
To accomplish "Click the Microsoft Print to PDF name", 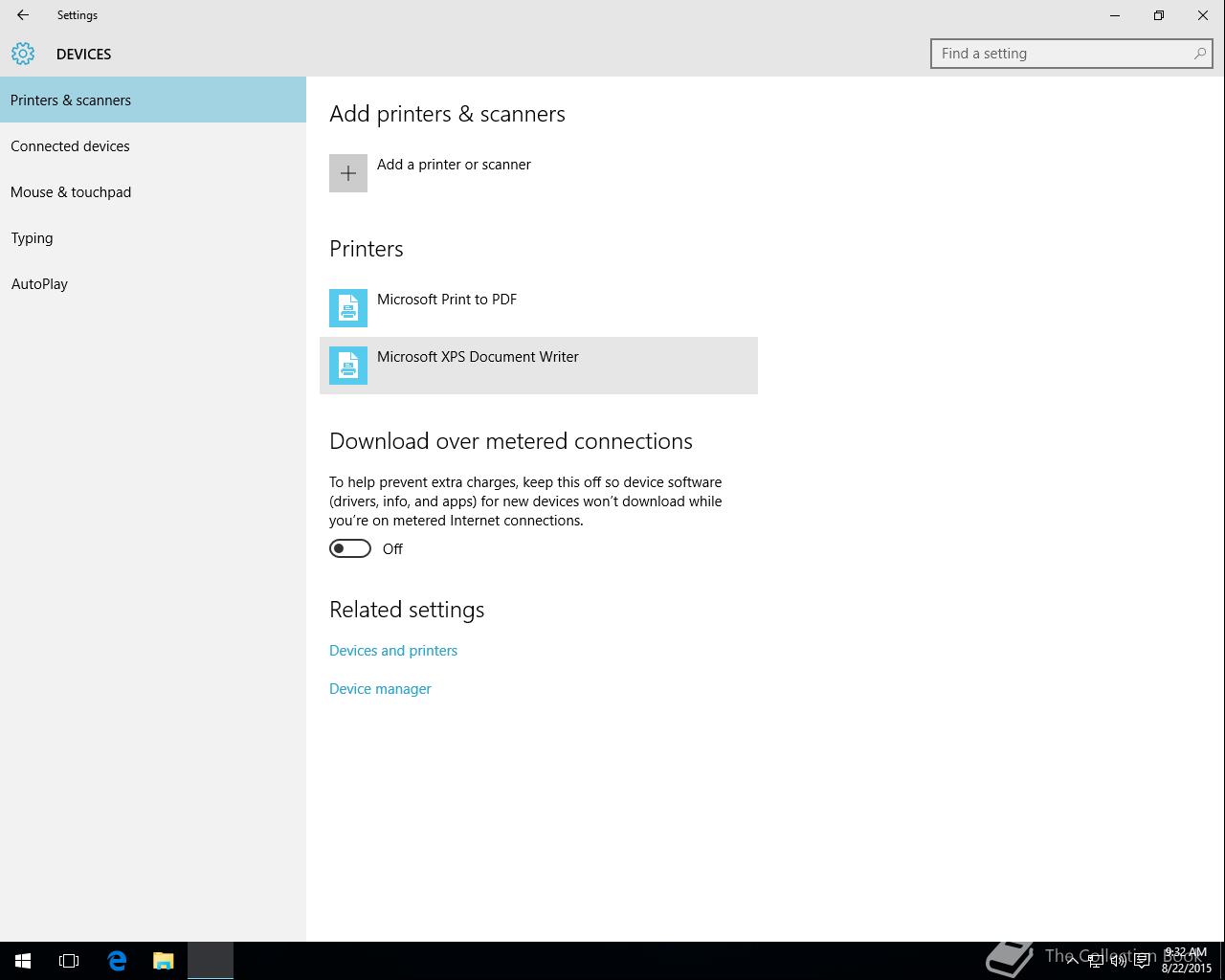I will (x=447, y=300).
